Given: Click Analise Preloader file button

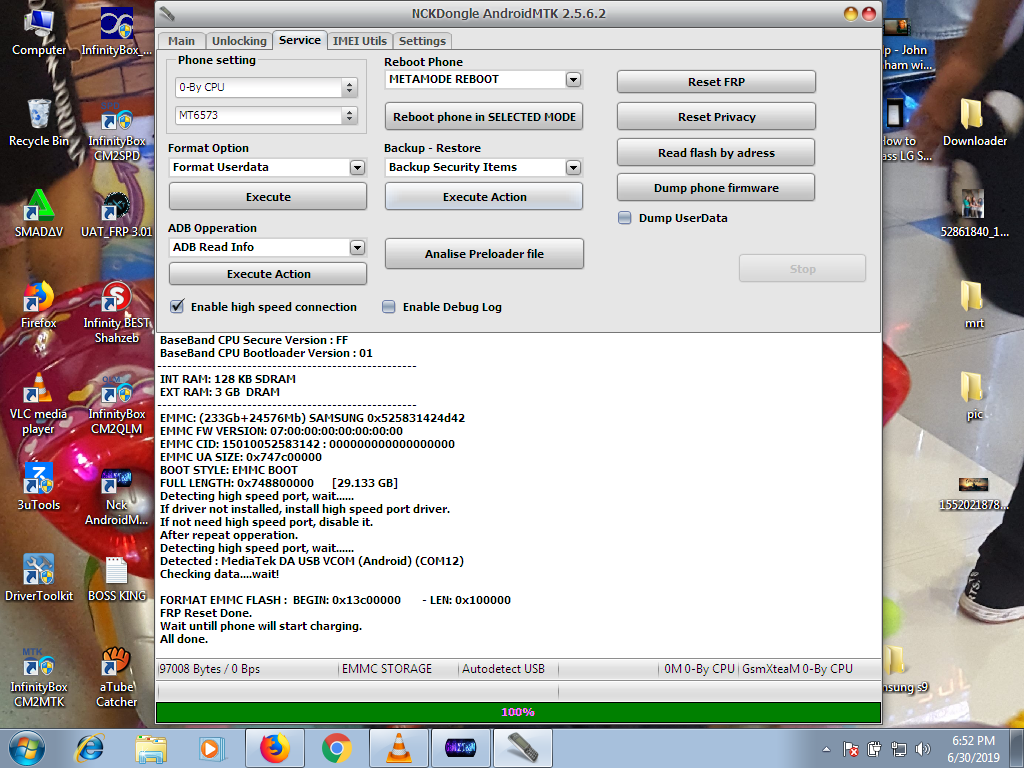Looking at the screenshot, I should click(484, 253).
